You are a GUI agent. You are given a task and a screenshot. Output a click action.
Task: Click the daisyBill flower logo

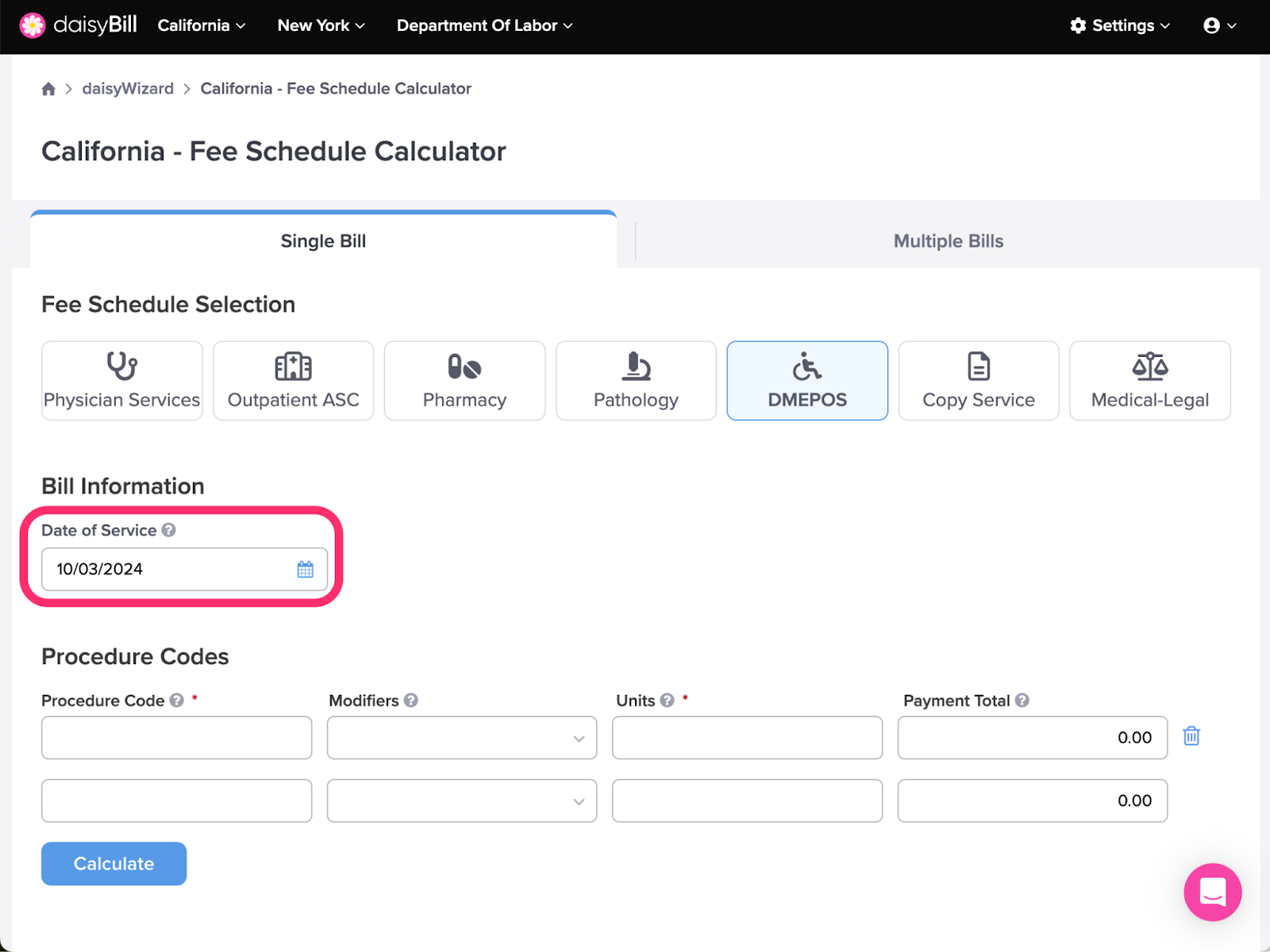[x=33, y=25]
